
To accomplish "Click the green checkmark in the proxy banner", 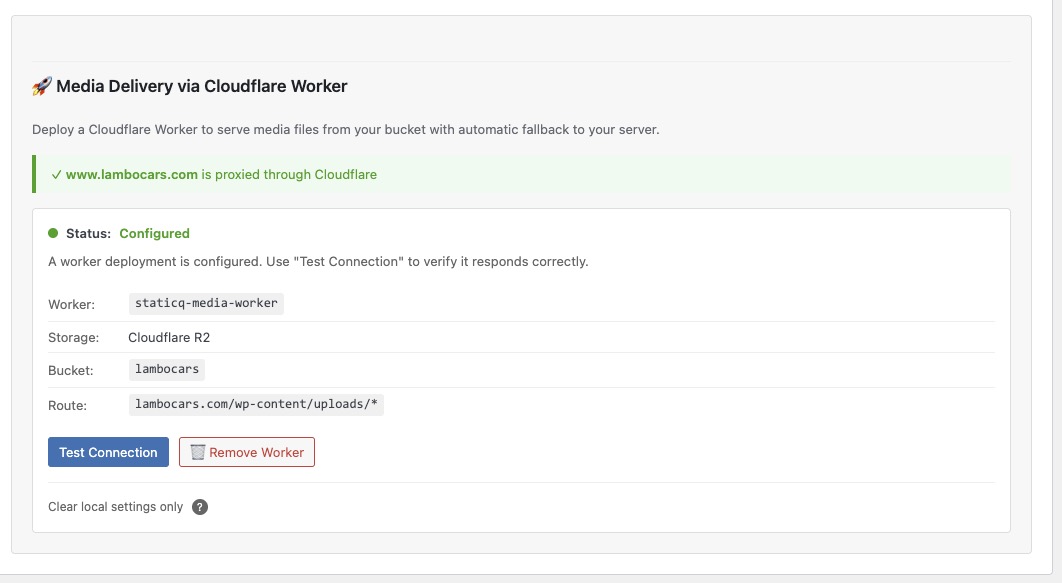I will [55, 174].
